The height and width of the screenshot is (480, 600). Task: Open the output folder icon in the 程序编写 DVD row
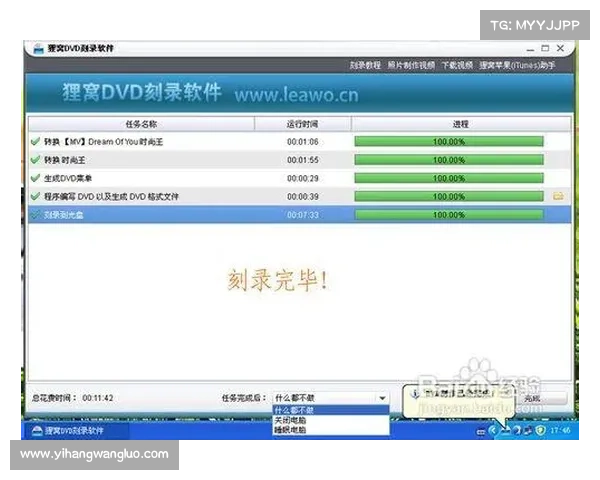click(558, 196)
